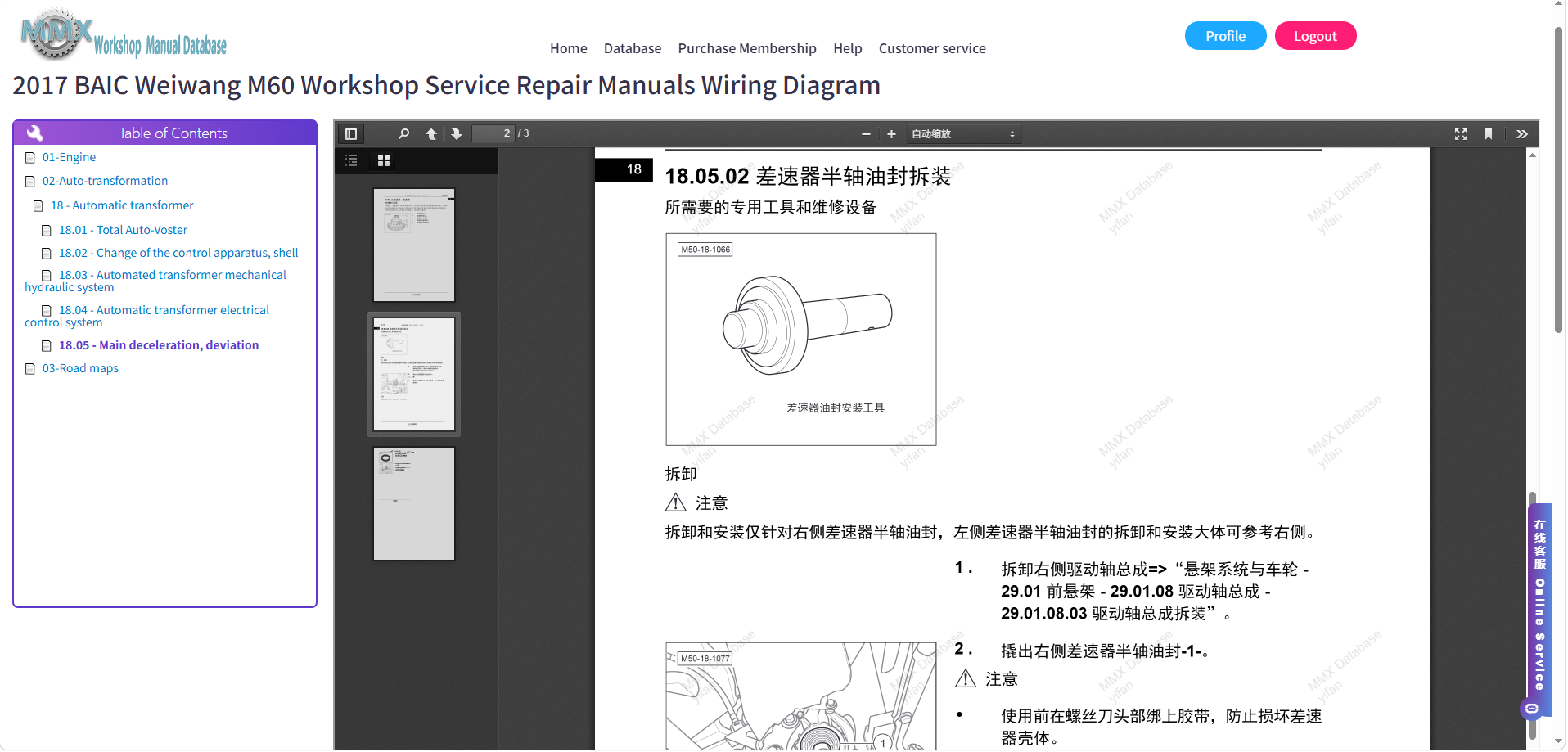
Task: Open 18.04 - Automatic transformer electrical control system
Action: [x=147, y=317]
